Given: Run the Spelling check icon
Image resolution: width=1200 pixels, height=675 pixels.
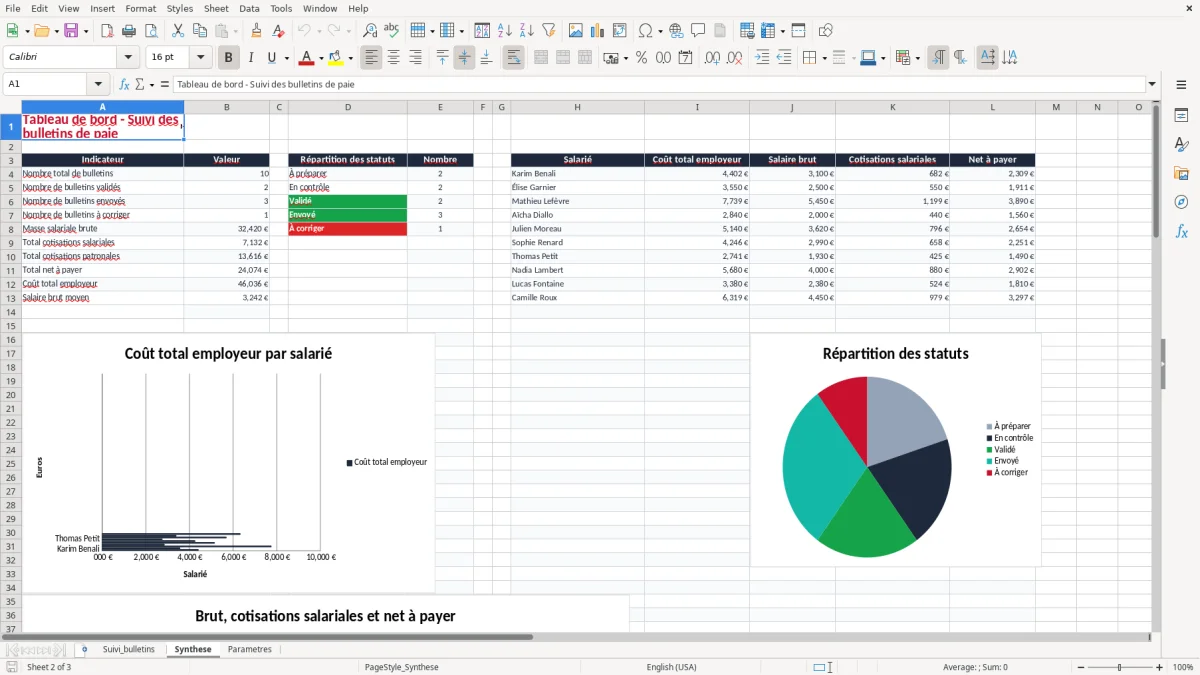Looking at the screenshot, I should tap(392, 31).
